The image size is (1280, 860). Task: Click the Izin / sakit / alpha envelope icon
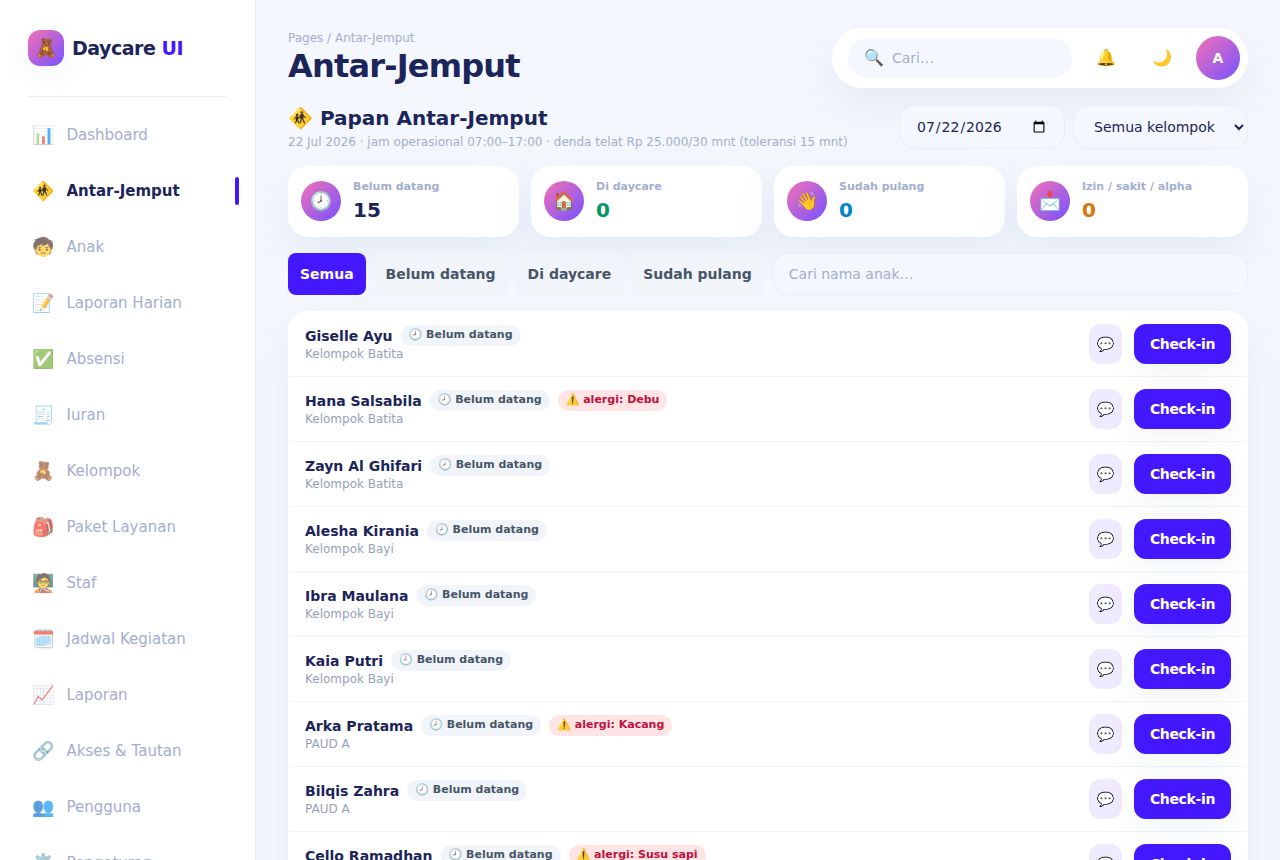(x=1050, y=201)
